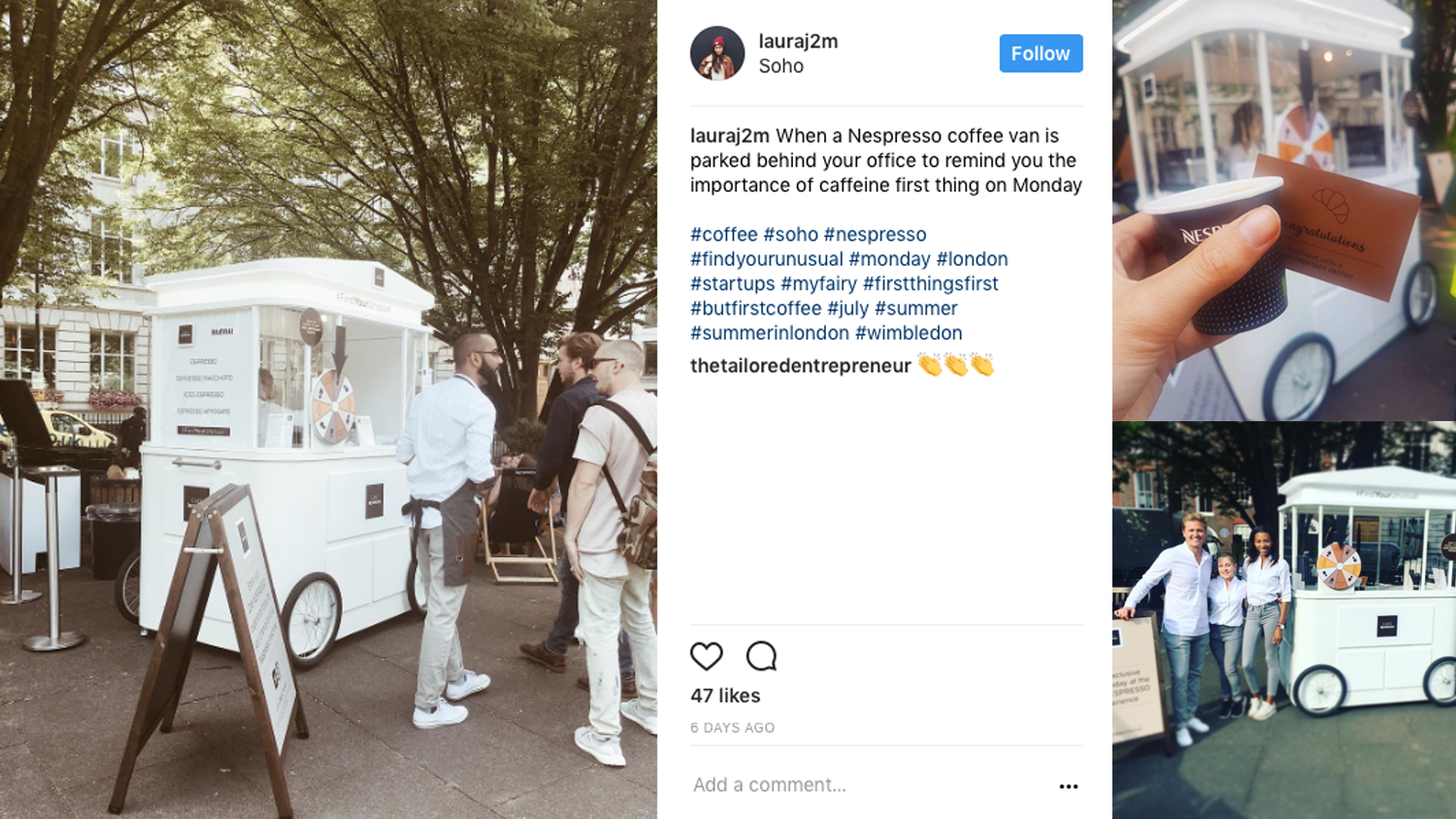Open the #findyourunusual hashtag

click(767, 259)
